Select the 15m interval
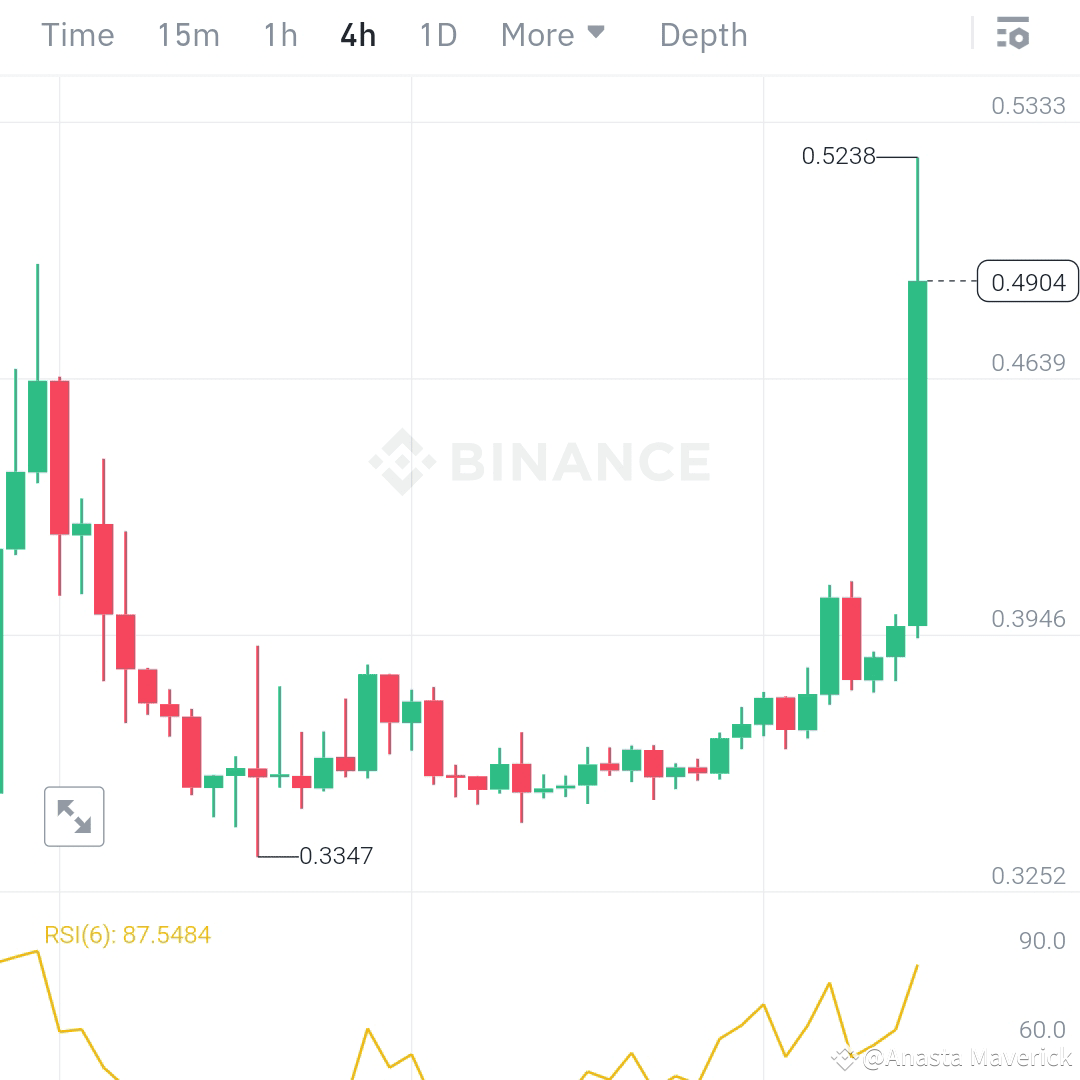 click(x=188, y=35)
